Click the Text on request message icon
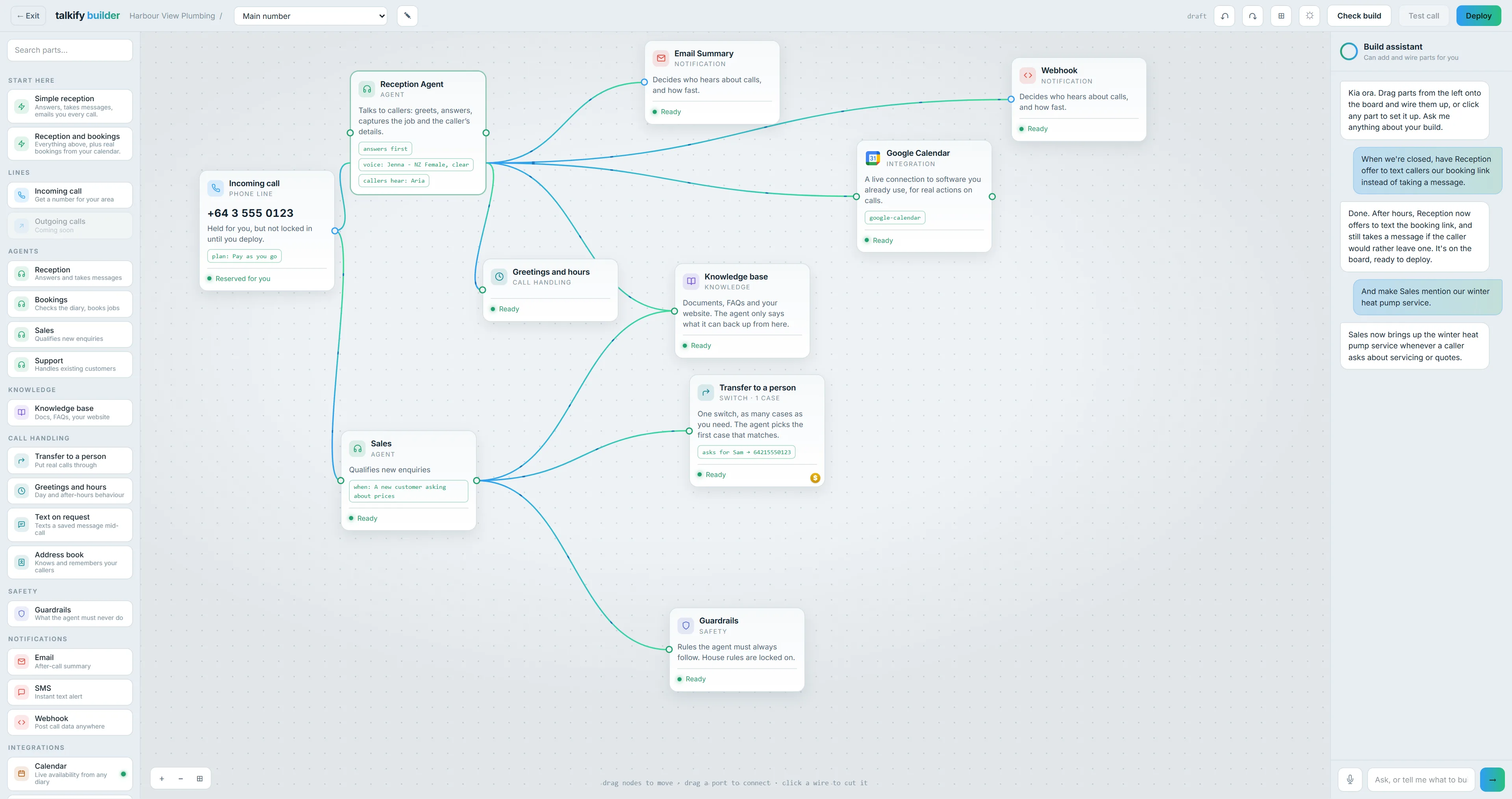Viewport: 1512px width, 799px height. point(22,524)
